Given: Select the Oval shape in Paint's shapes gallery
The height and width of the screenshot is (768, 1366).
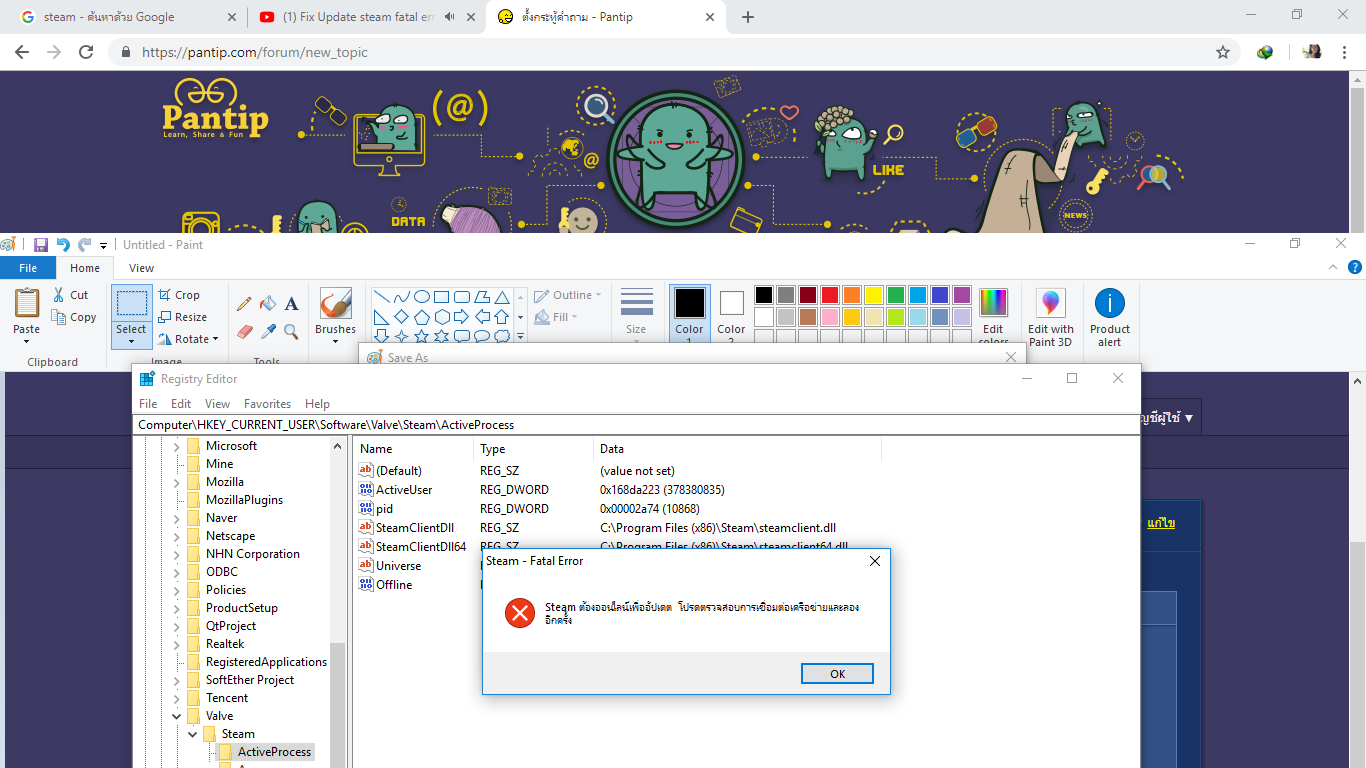Looking at the screenshot, I should pos(422,297).
